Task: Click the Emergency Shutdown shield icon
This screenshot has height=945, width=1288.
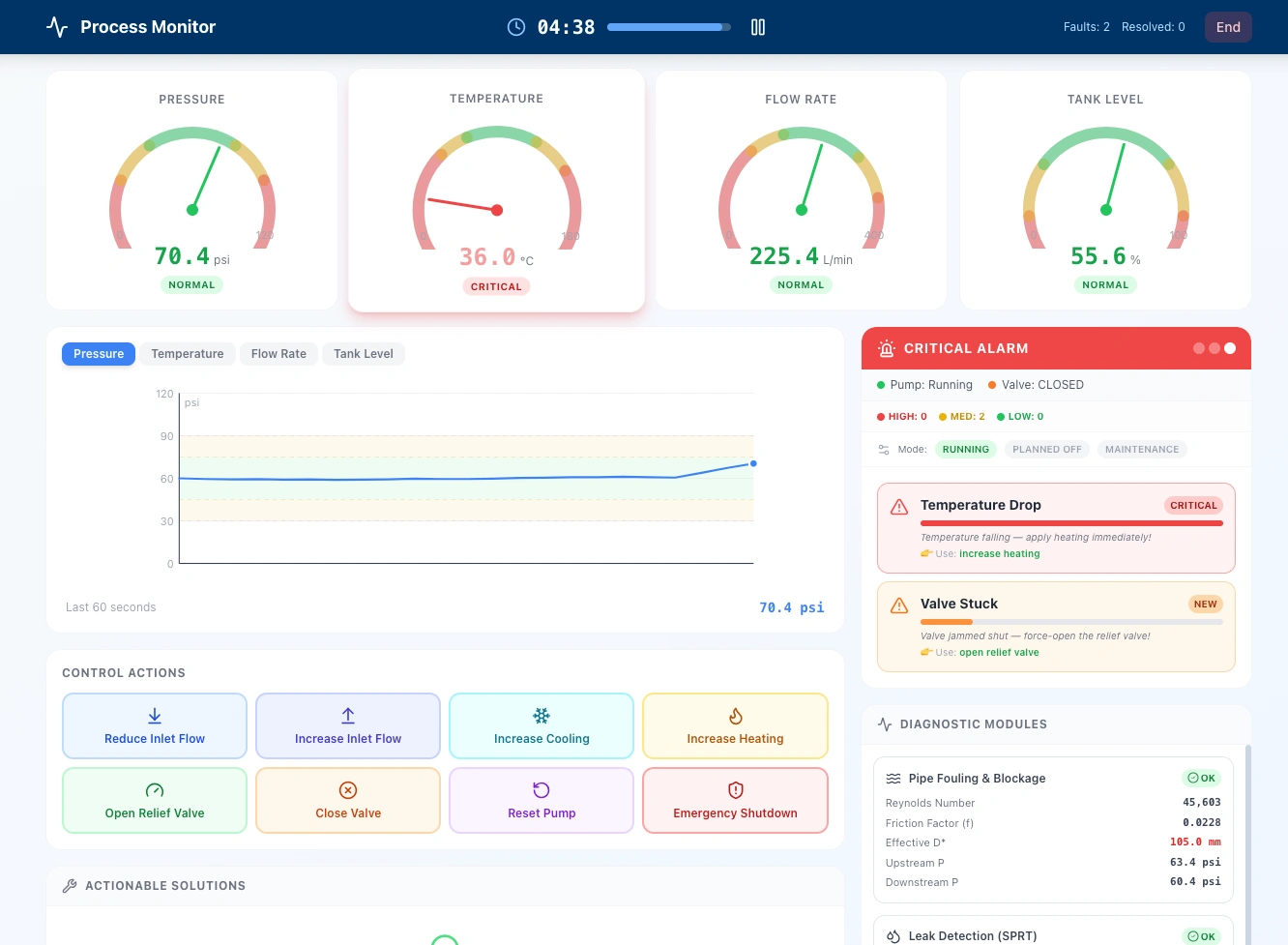Action: coord(736,790)
